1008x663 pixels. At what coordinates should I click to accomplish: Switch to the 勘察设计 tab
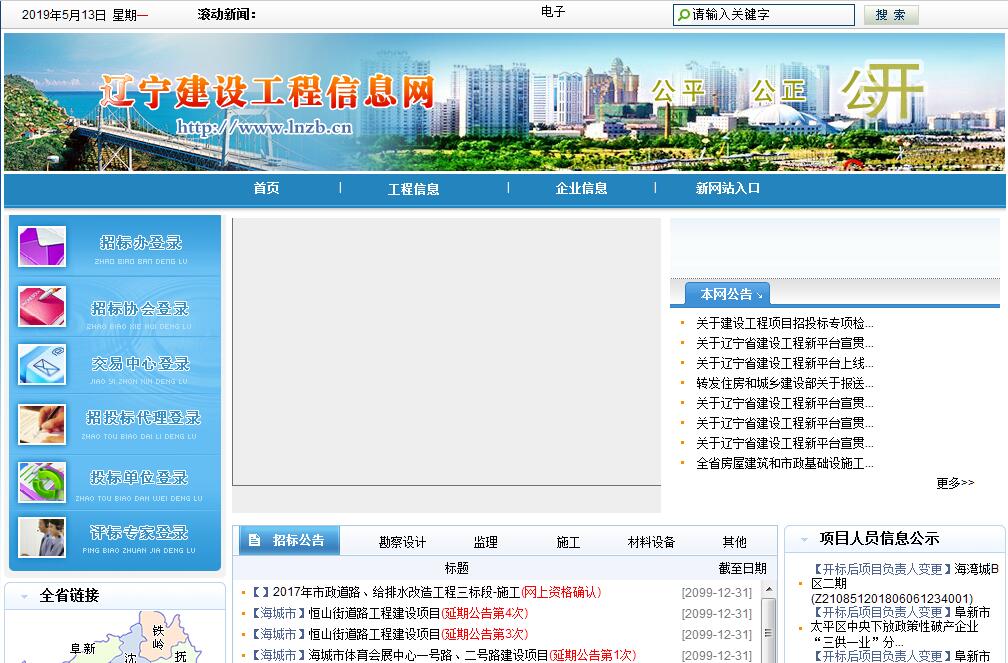pyautogui.click(x=402, y=542)
